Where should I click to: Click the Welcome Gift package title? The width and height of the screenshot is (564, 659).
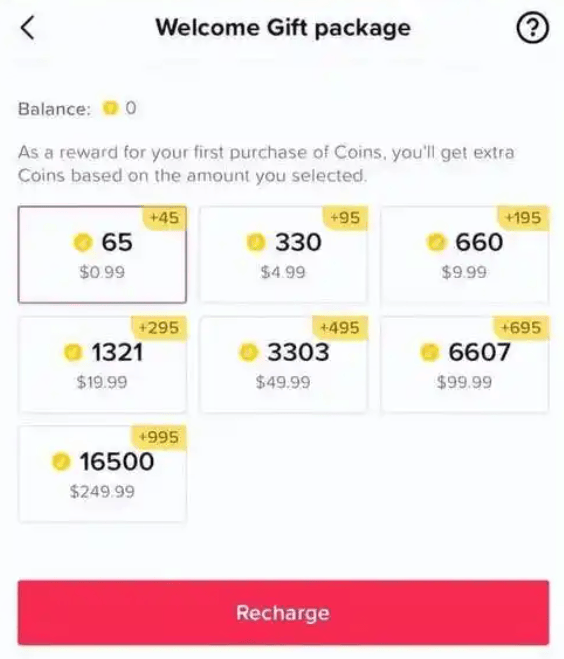coord(283,28)
